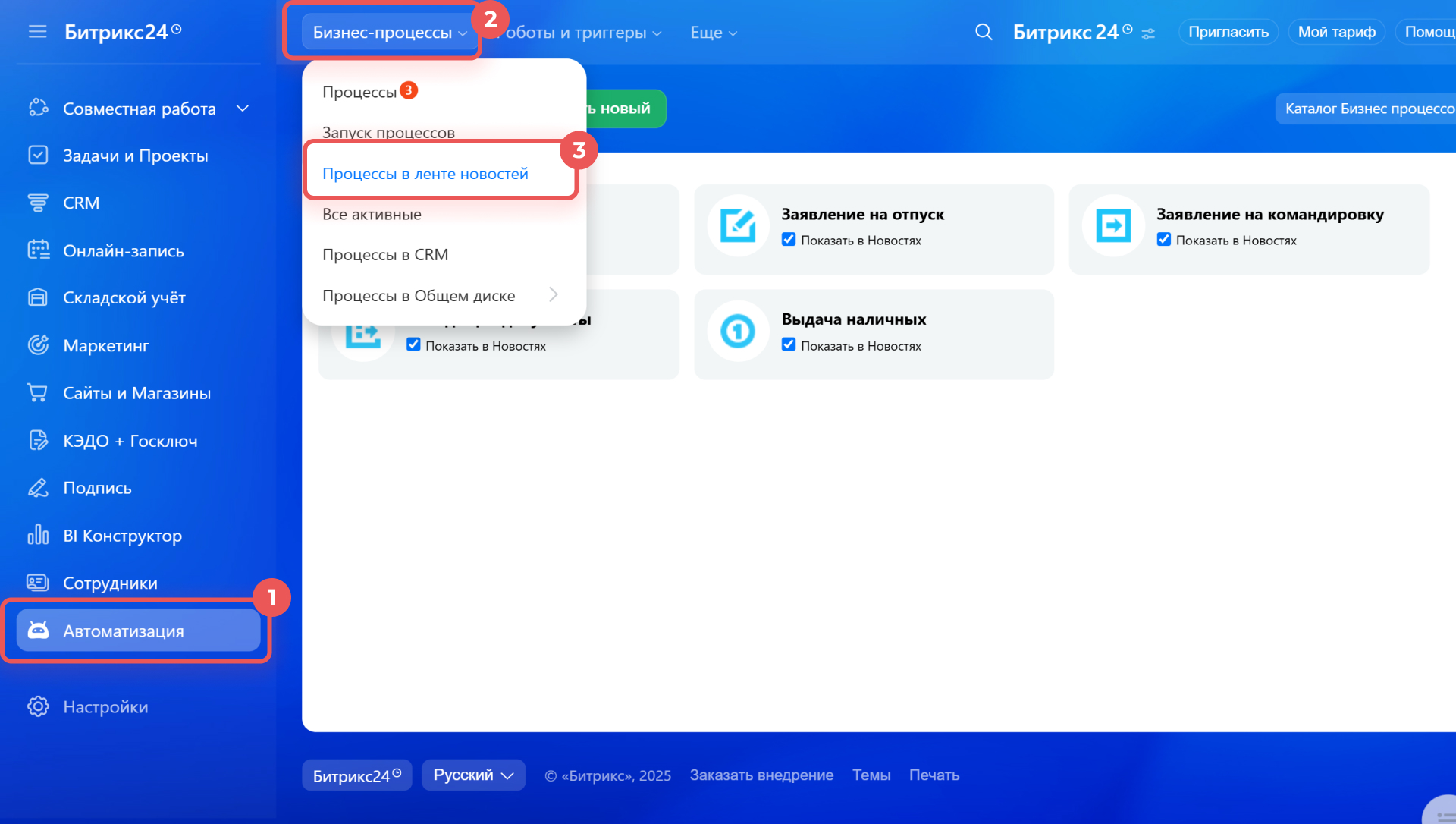The height and width of the screenshot is (824, 1456).
Task: Click the Совместная работа sidebar icon
Action: click(38, 108)
